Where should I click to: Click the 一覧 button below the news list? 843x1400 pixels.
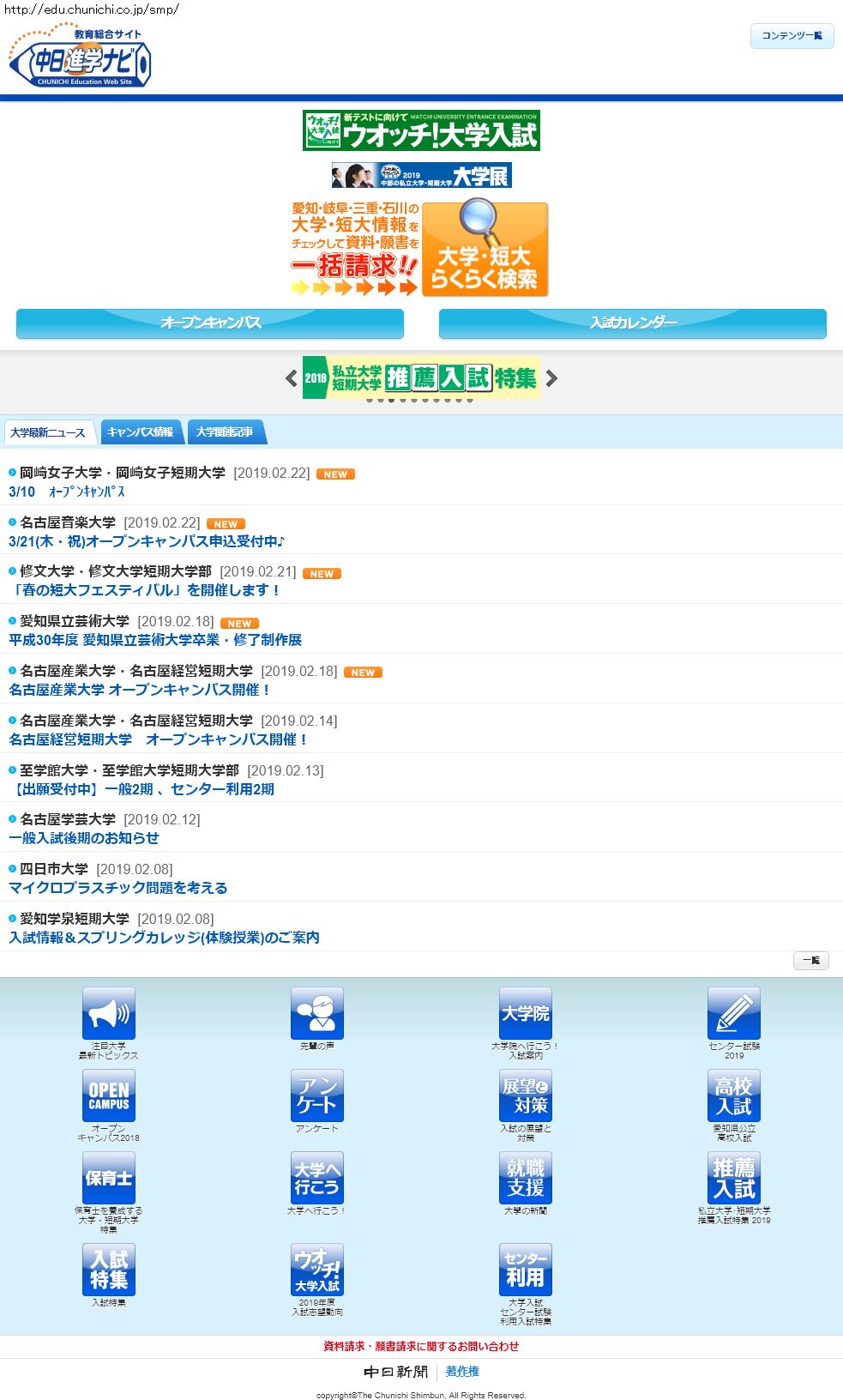(x=810, y=961)
